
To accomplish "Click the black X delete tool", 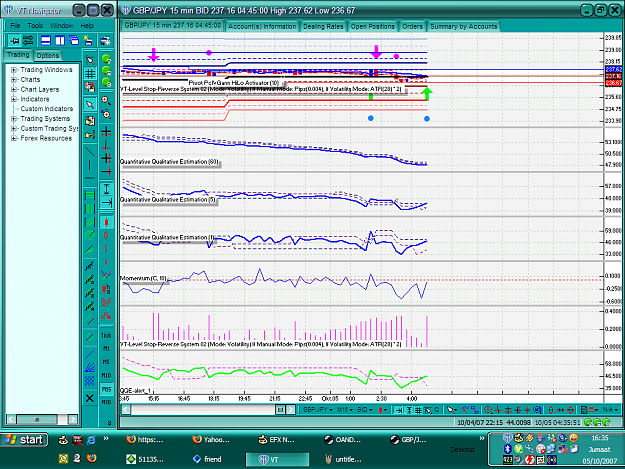I will 90,398.
